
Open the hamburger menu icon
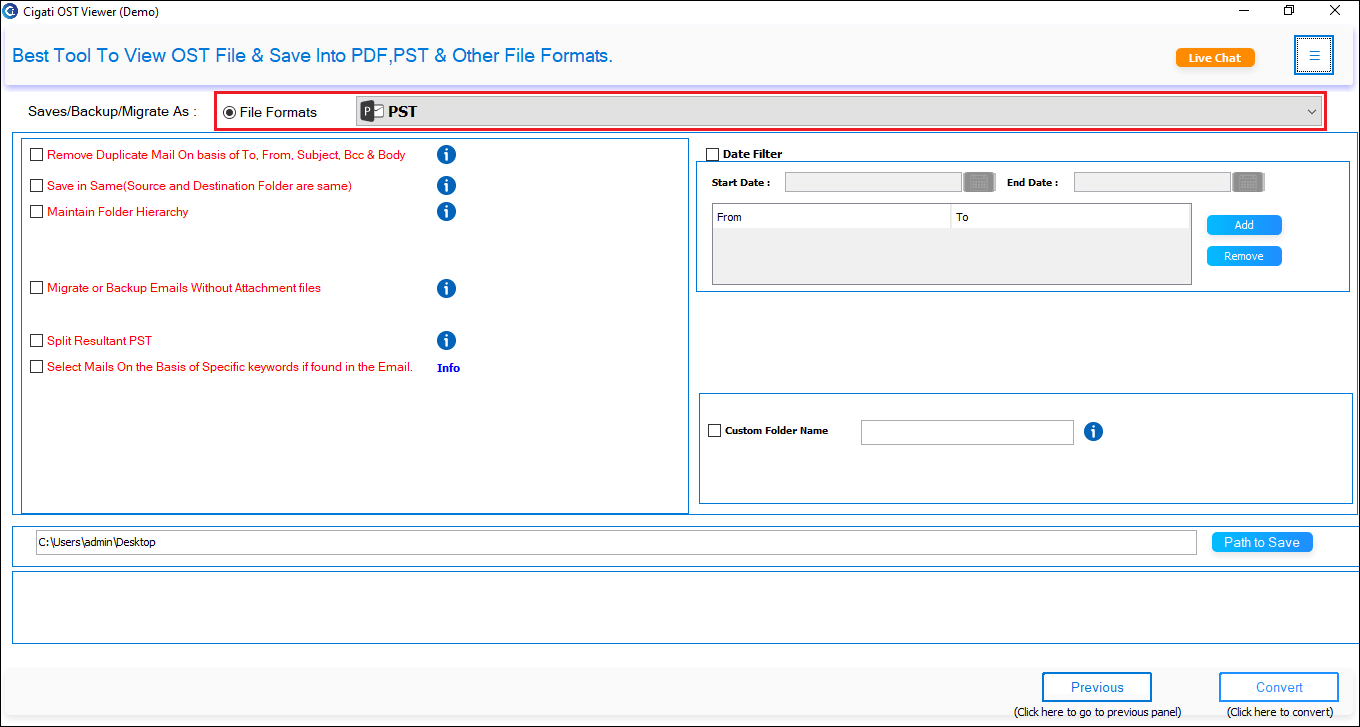pyautogui.click(x=1314, y=56)
